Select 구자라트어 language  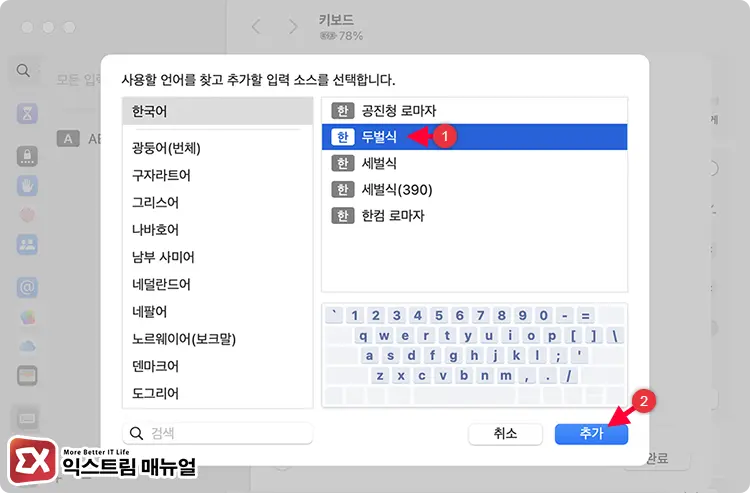[218, 175]
